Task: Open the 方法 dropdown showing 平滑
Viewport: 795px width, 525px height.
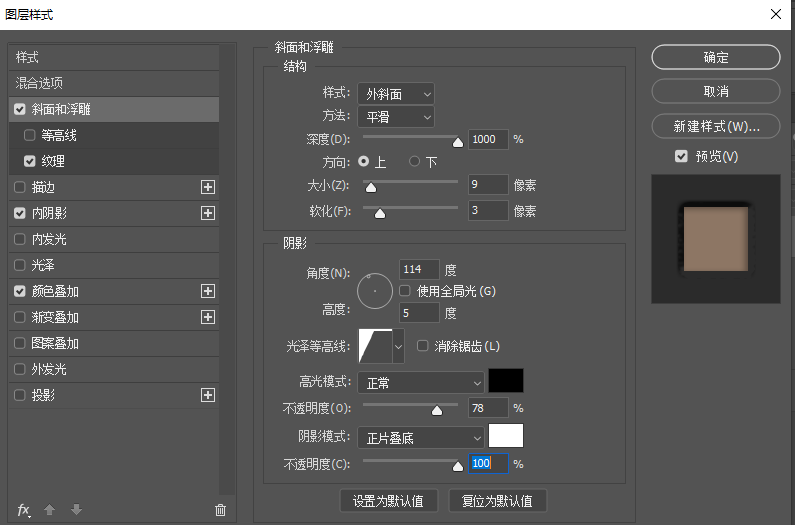Action: 396,117
